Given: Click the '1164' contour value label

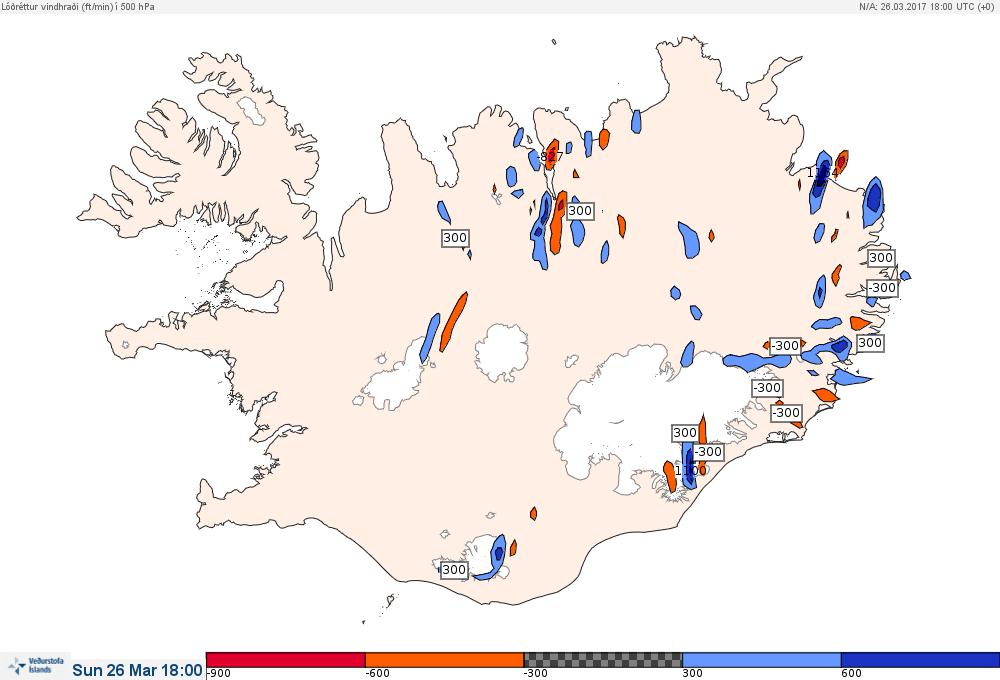Looking at the screenshot, I should click(x=822, y=172).
